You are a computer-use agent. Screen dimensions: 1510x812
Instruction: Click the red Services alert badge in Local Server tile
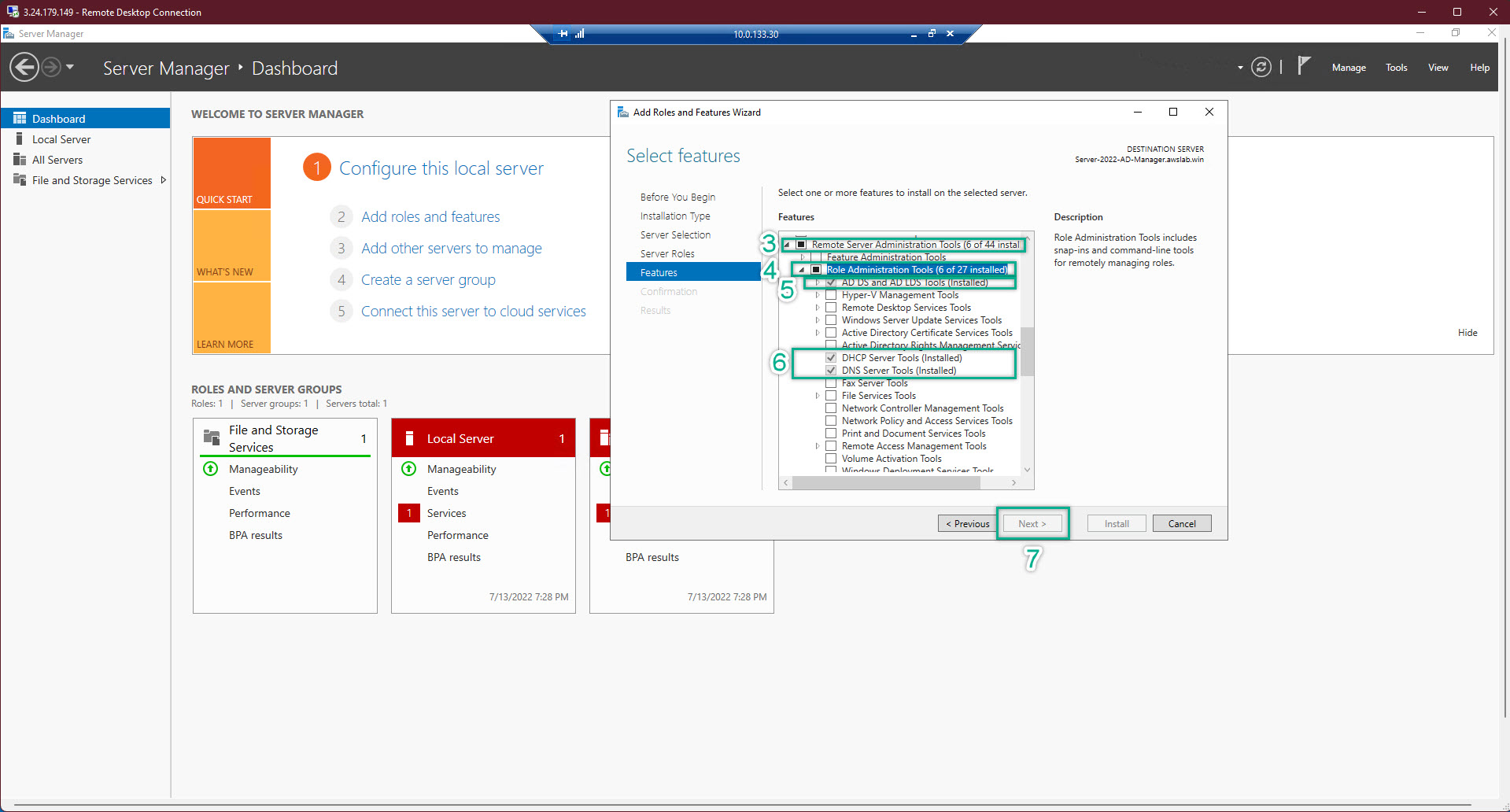pyautogui.click(x=409, y=513)
